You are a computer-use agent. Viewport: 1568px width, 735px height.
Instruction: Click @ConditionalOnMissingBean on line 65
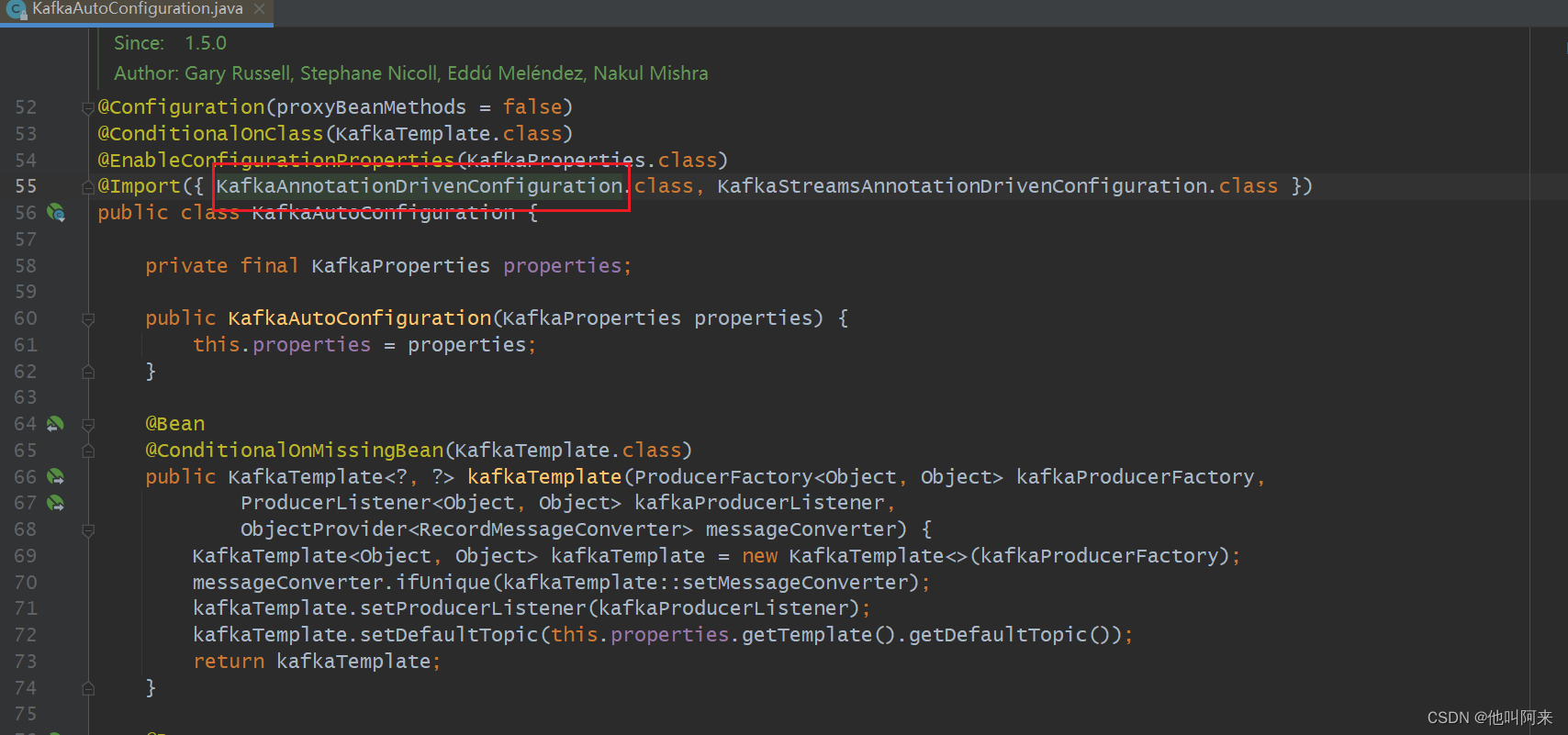(x=295, y=451)
